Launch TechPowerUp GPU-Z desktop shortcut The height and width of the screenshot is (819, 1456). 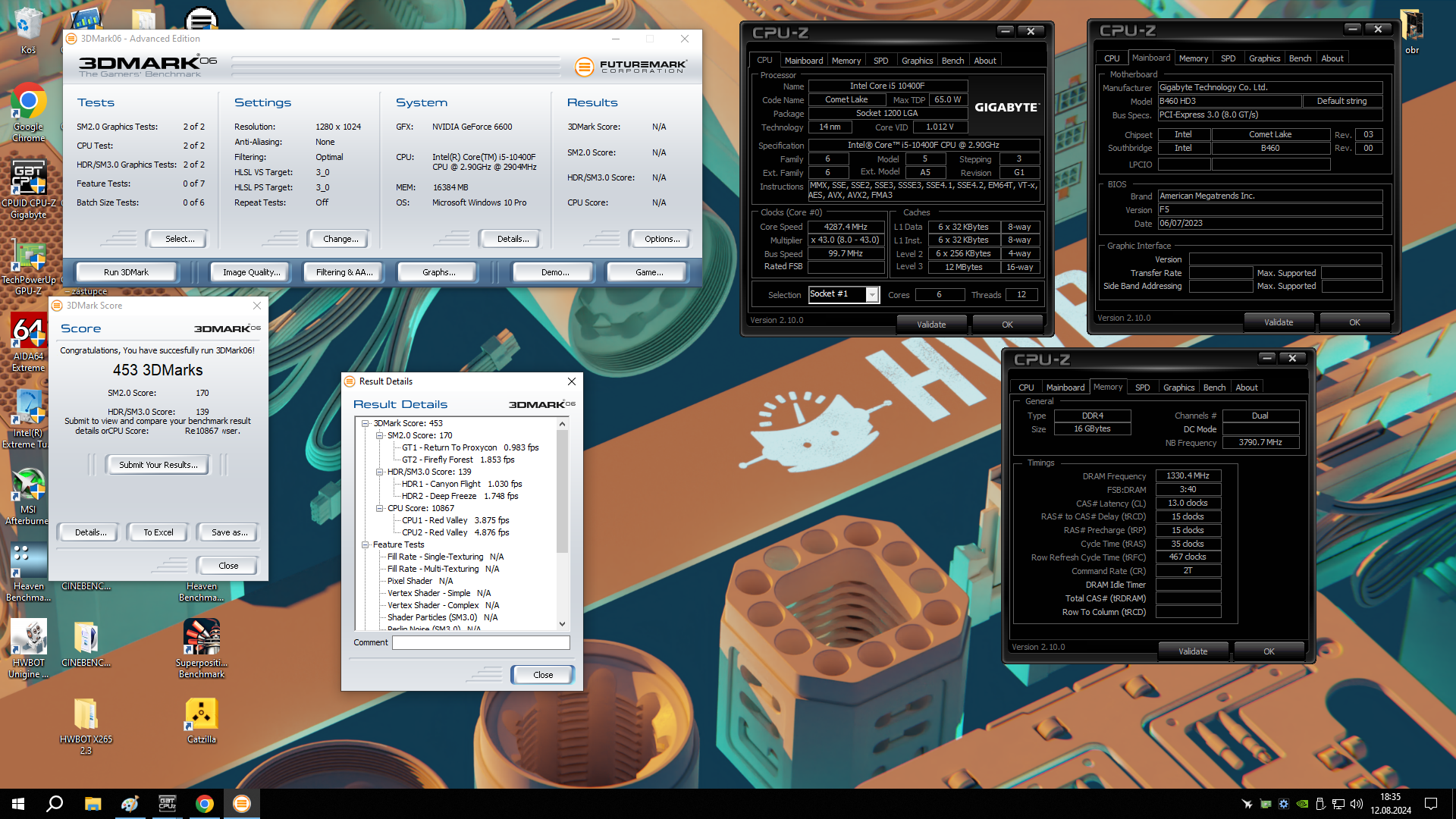tap(28, 267)
